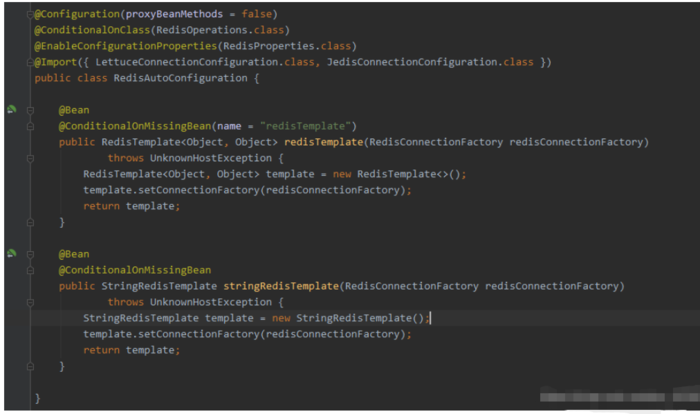
Task: Click return template in the redisTemplate method
Action: [x=129, y=206]
